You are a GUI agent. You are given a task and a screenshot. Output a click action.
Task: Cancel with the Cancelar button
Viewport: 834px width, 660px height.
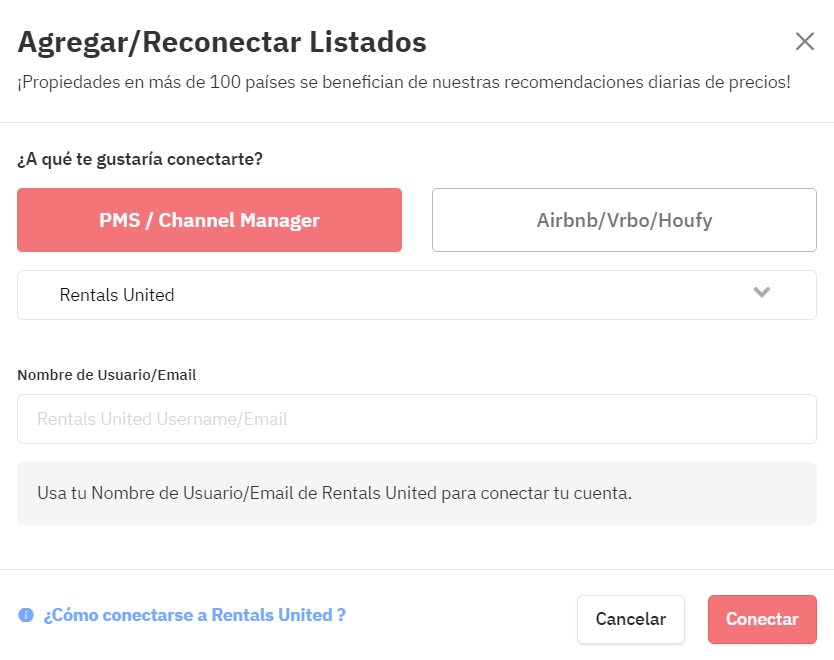point(630,619)
